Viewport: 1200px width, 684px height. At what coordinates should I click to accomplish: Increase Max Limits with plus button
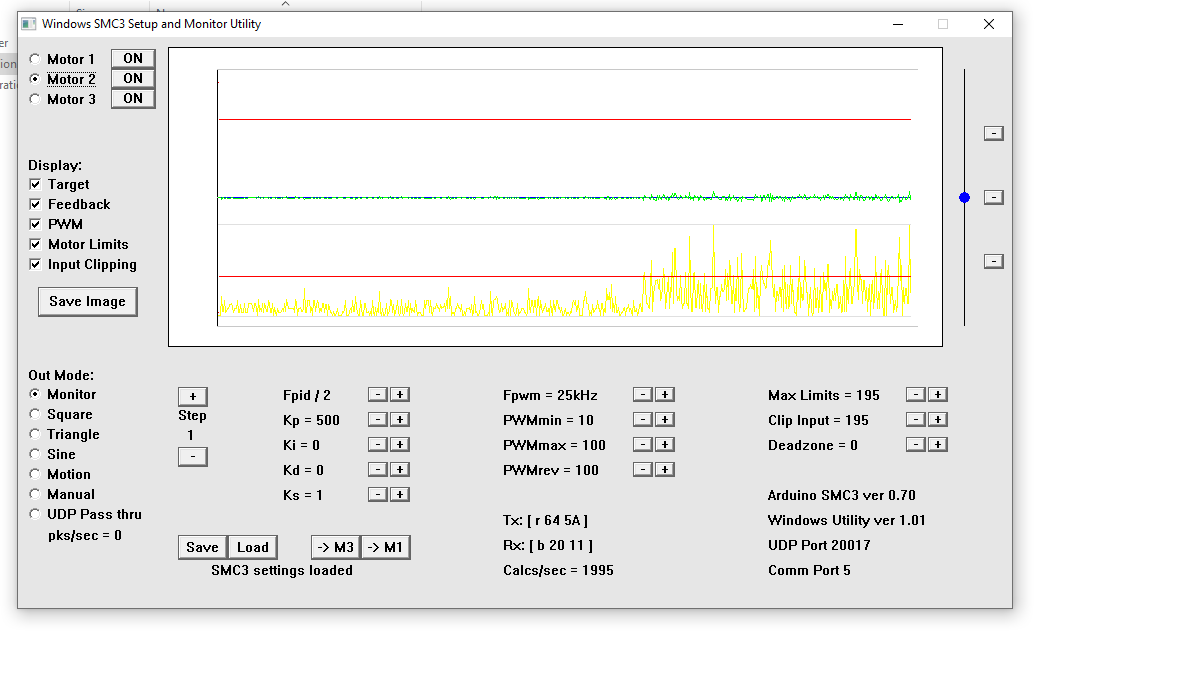938,394
